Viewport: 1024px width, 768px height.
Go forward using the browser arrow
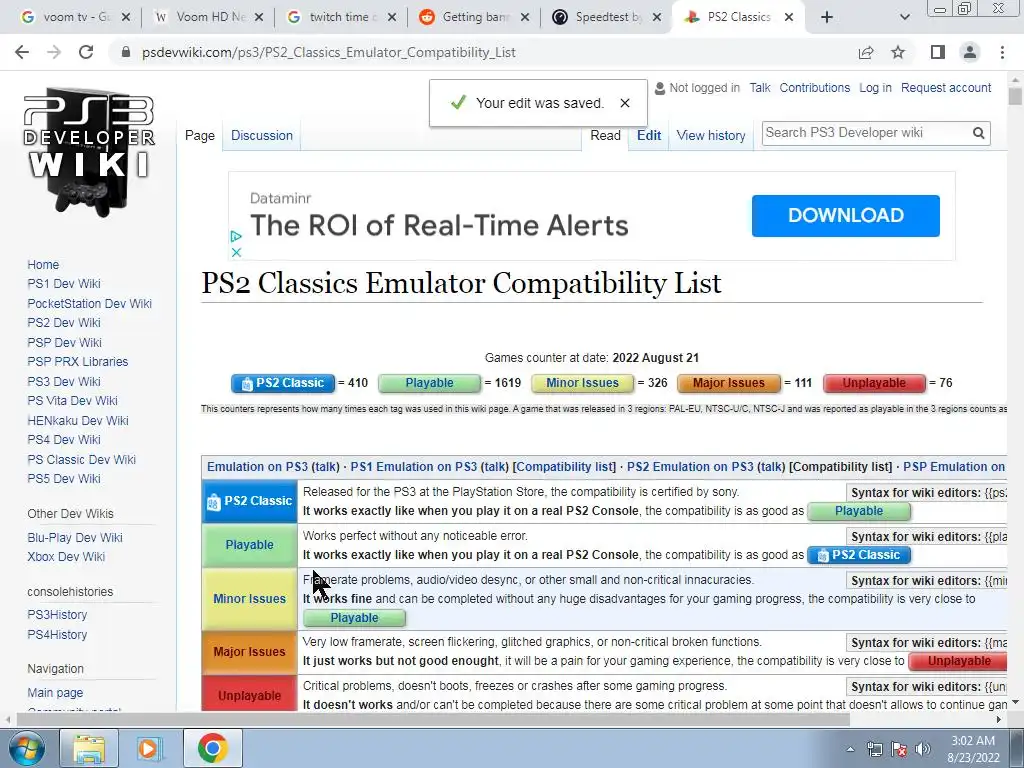click(54, 52)
